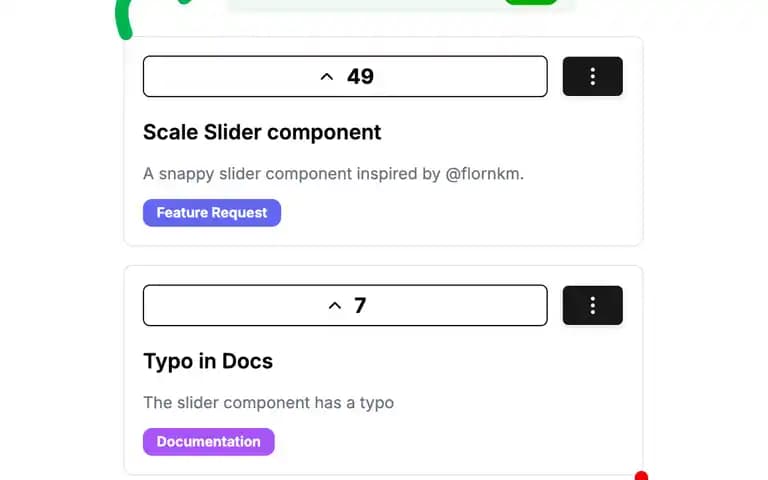768x480 pixels.
Task: Click the upvote chevron beside 7
Action: [x=335, y=306]
